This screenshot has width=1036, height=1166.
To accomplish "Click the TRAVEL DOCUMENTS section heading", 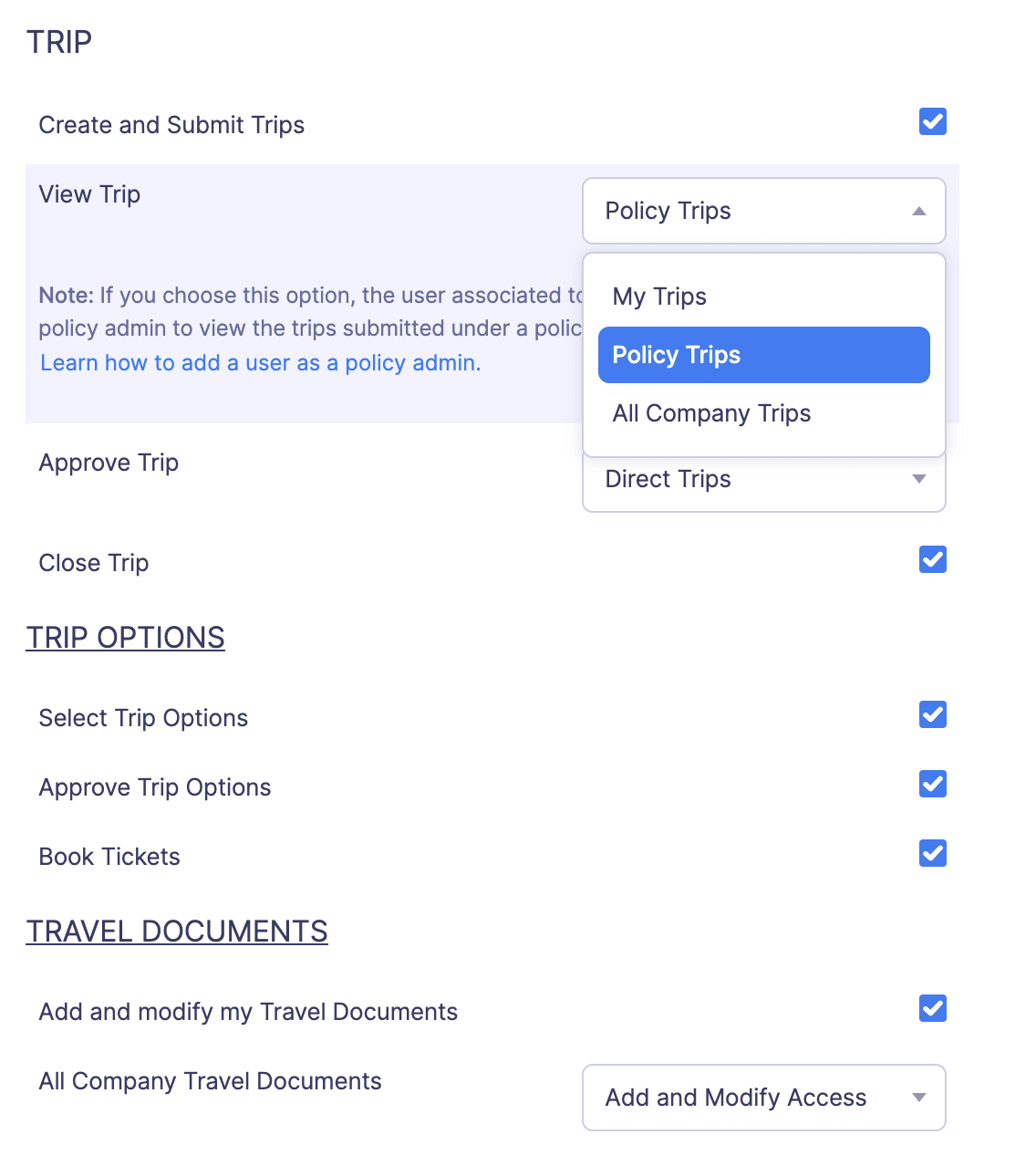I will point(177,931).
